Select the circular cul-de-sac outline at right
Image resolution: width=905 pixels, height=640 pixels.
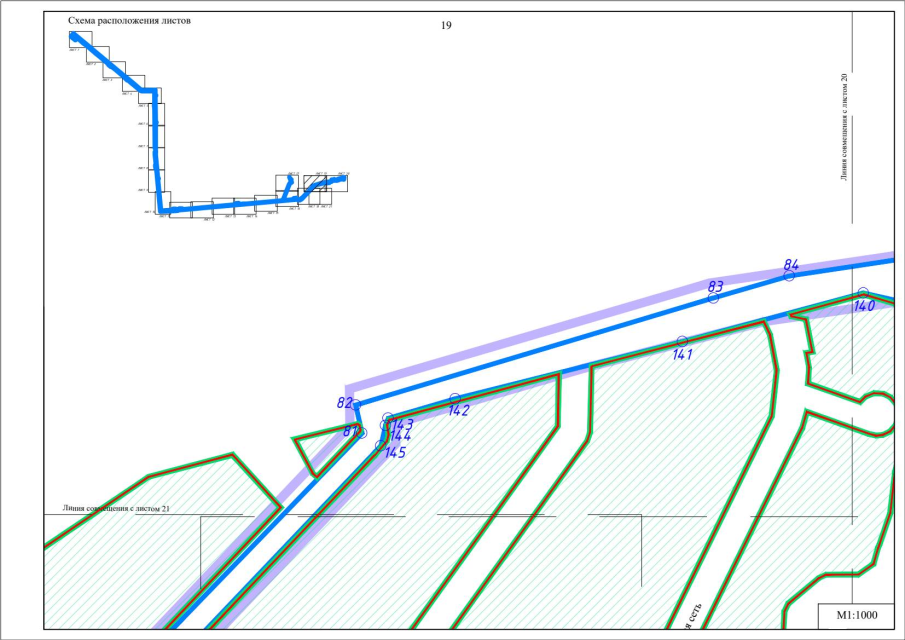pos(876,412)
